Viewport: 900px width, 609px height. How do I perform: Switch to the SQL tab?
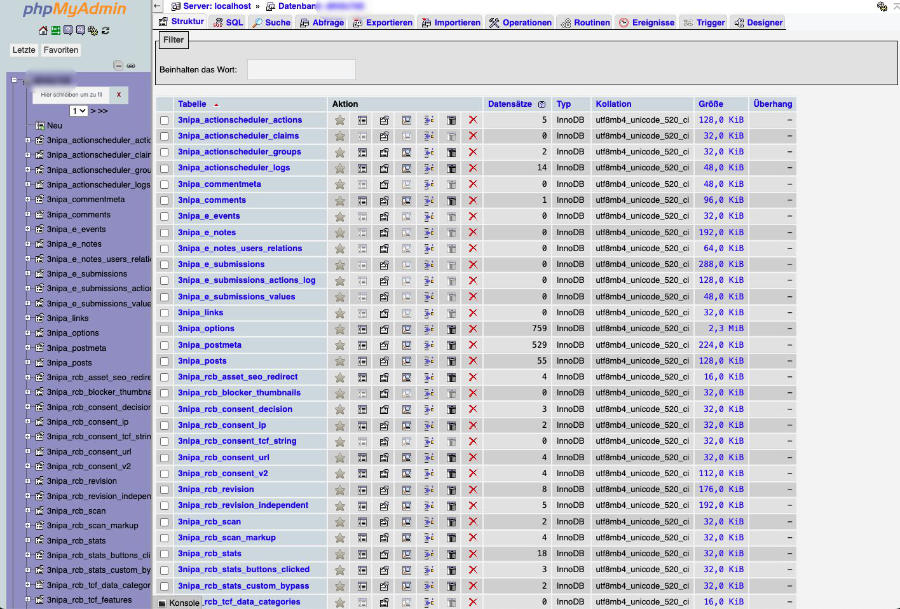227,22
